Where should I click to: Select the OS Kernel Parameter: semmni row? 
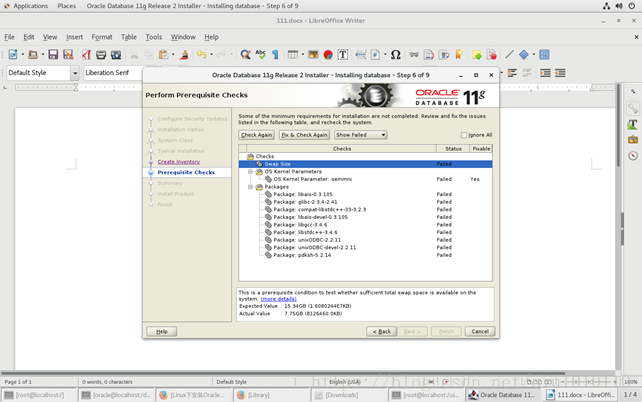(x=365, y=179)
